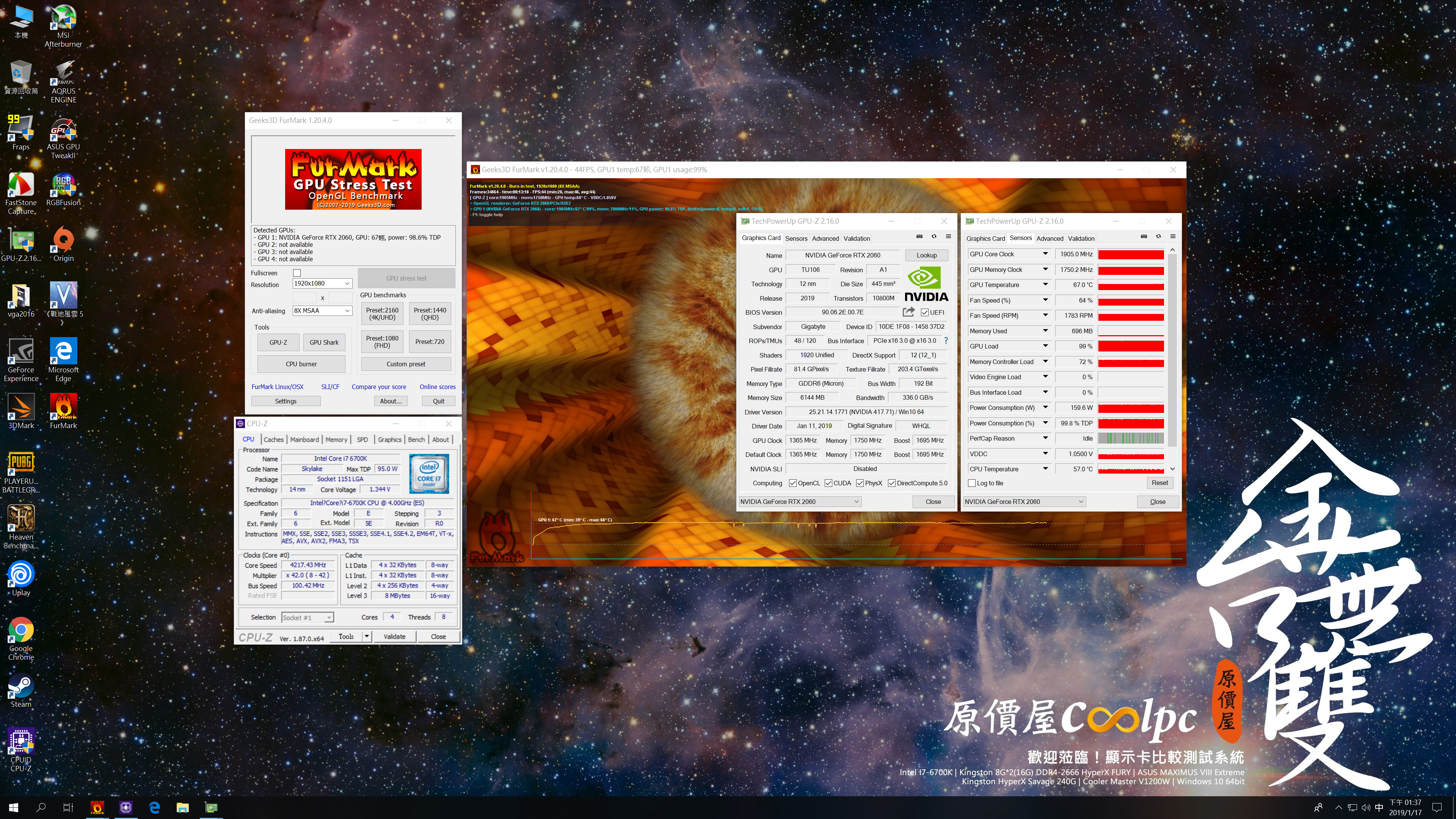Toggle UEFI checkbox in GPU-Z
Image resolution: width=1456 pixels, height=819 pixels.
tap(925, 312)
